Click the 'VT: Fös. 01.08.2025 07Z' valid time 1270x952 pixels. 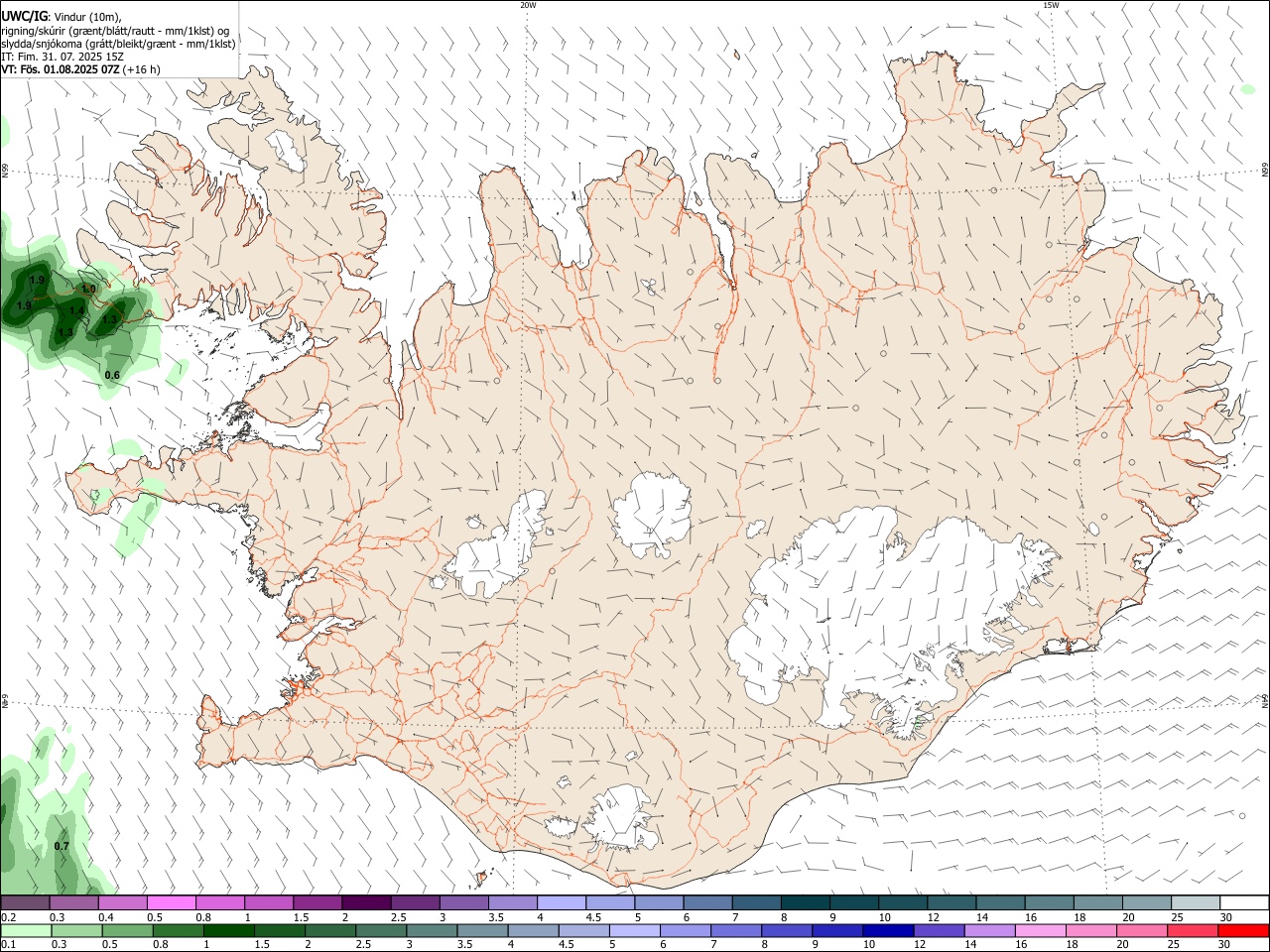[61, 69]
